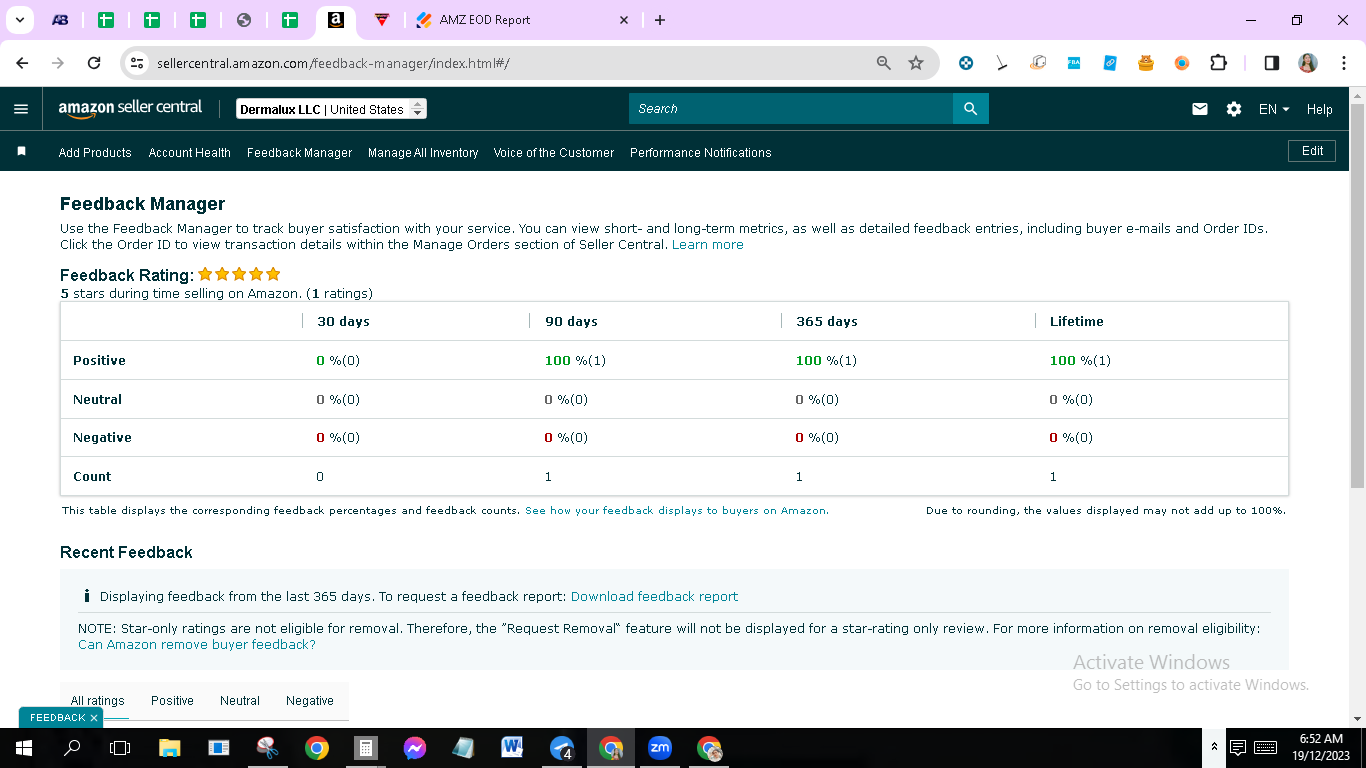Click the browser address bar URL
1366x768 pixels.
click(333, 63)
